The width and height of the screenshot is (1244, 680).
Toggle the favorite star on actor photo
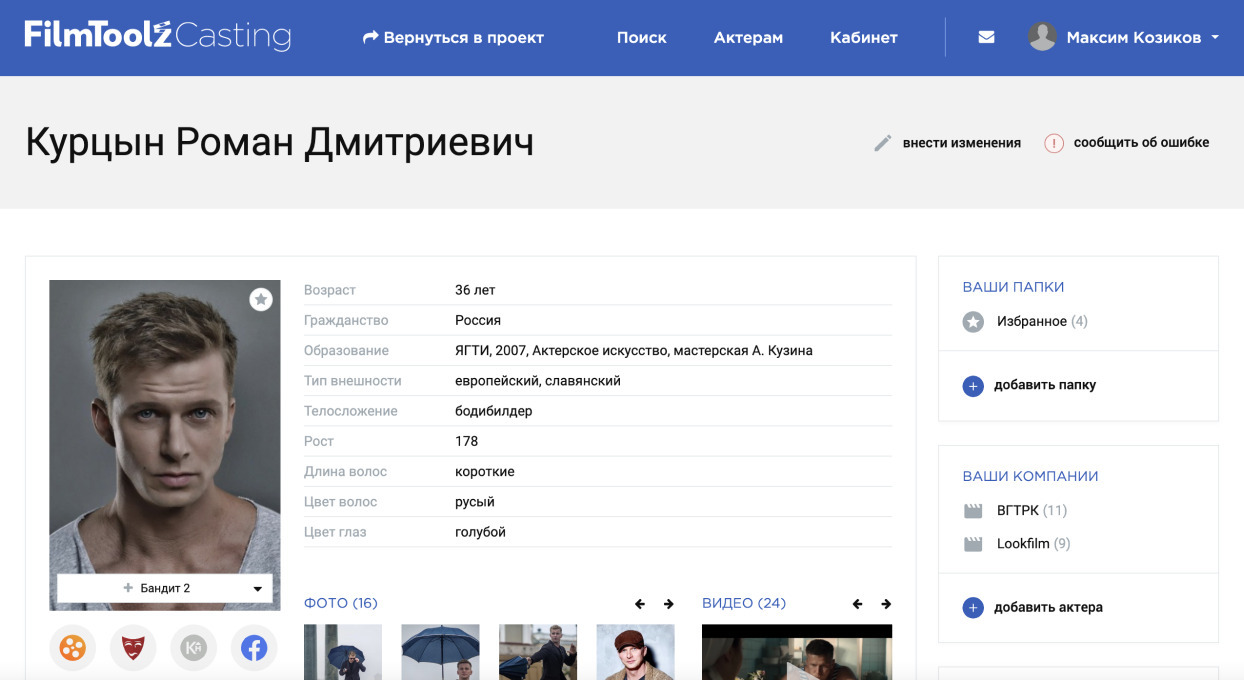[x=261, y=299]
